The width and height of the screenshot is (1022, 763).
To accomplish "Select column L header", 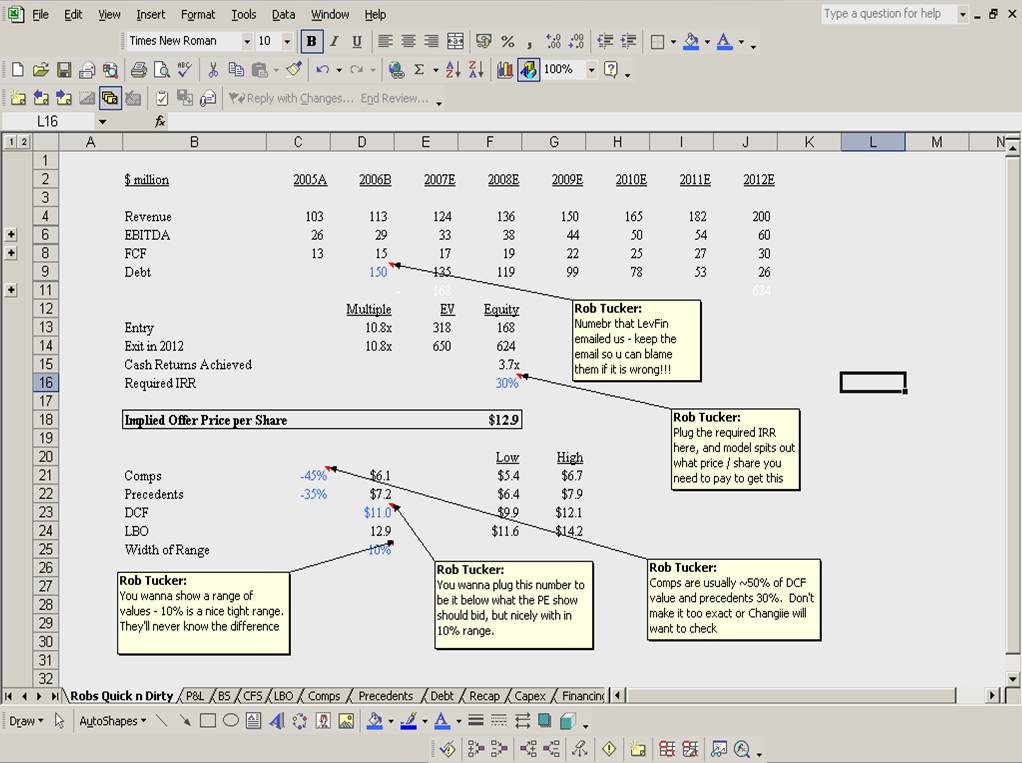I will click(x=873, y=141).
